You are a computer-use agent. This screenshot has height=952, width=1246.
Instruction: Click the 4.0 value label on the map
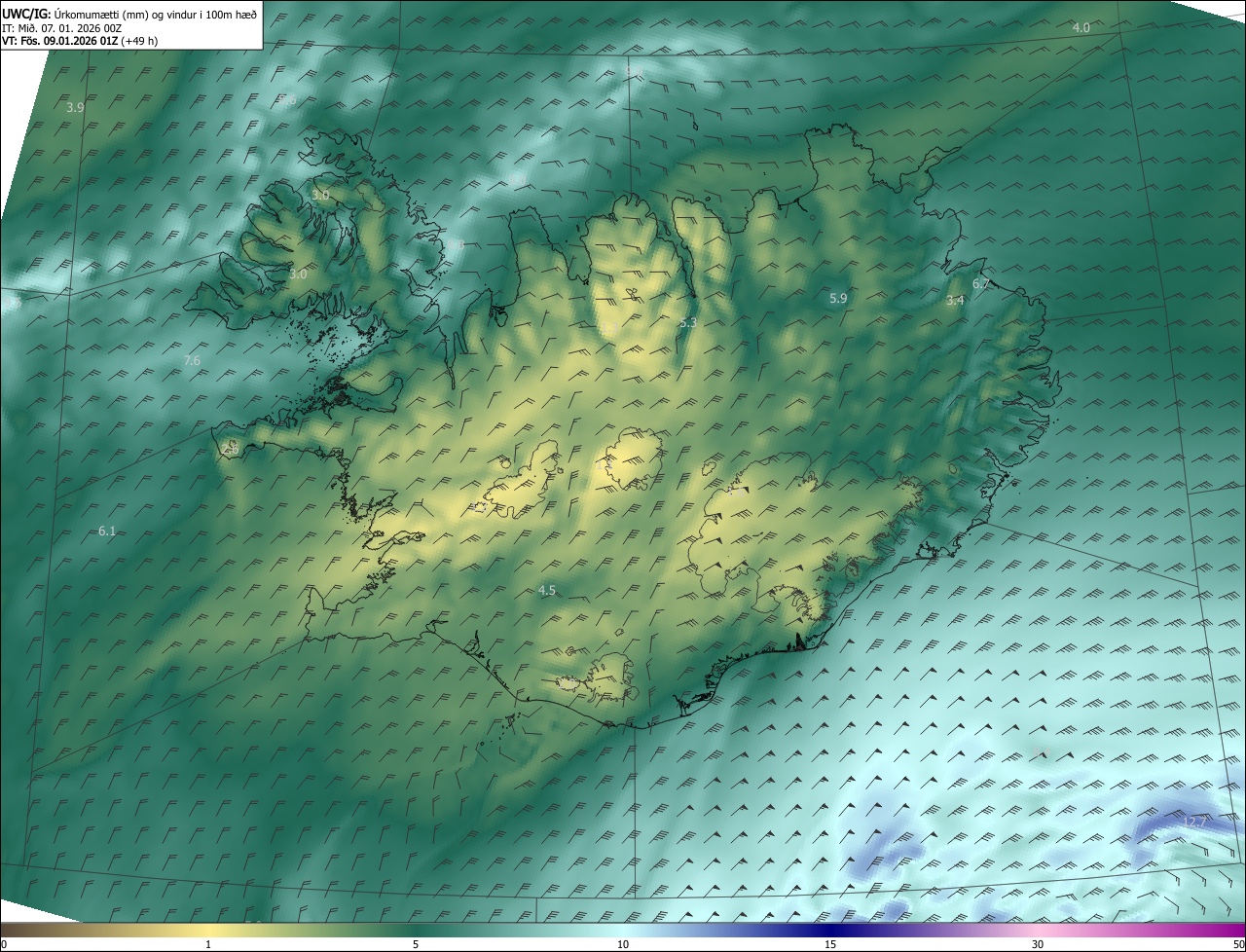1081,27
